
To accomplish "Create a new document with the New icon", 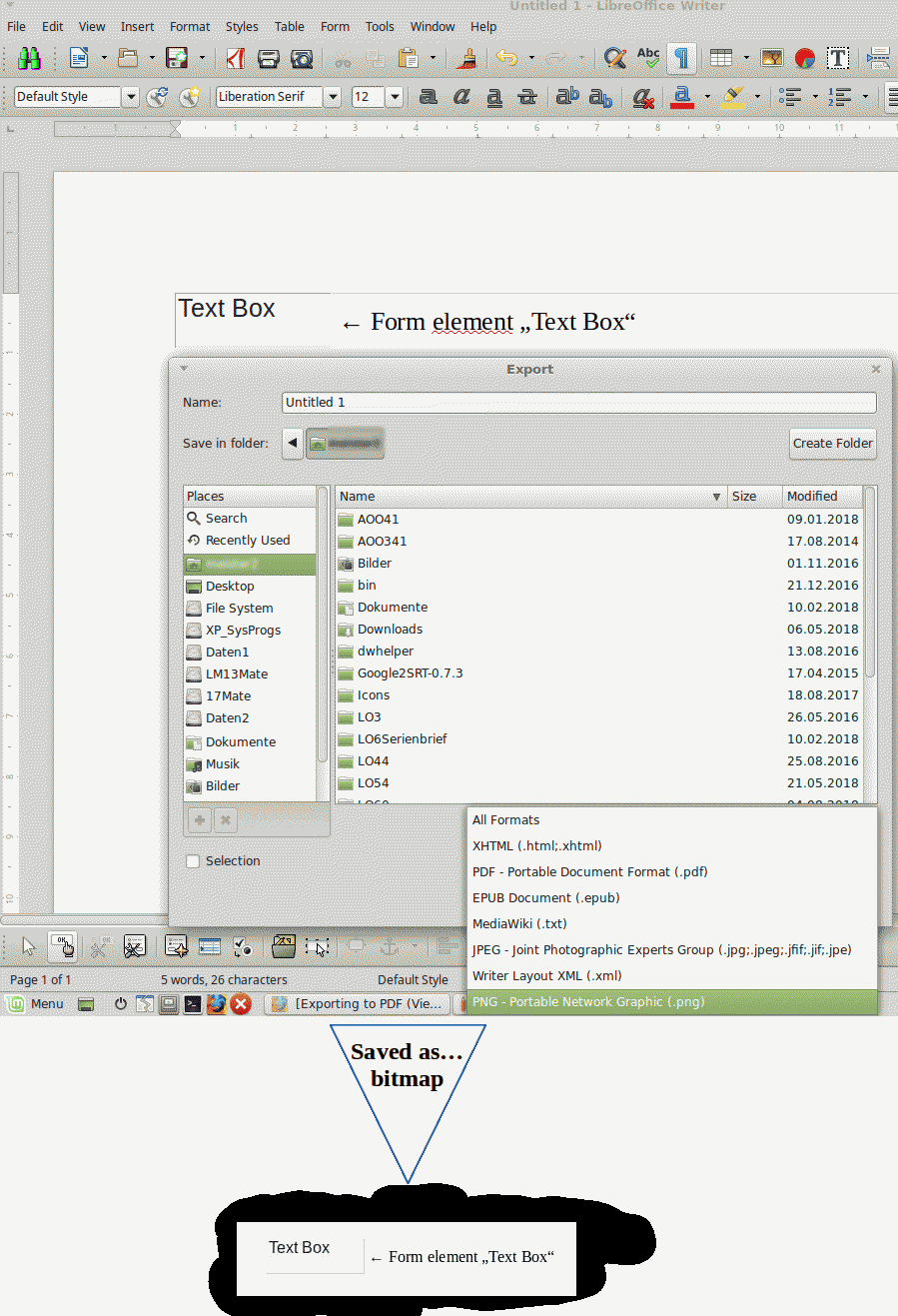I will click(x=79, y=59).
